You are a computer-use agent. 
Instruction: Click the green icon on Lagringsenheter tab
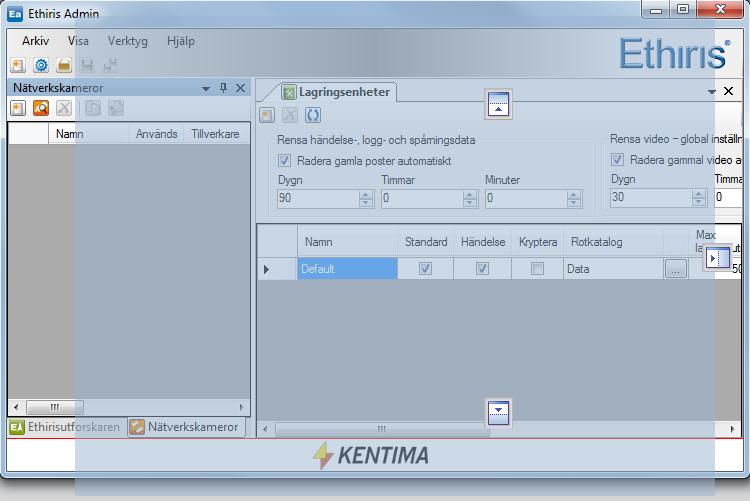[x=288, y=92]
